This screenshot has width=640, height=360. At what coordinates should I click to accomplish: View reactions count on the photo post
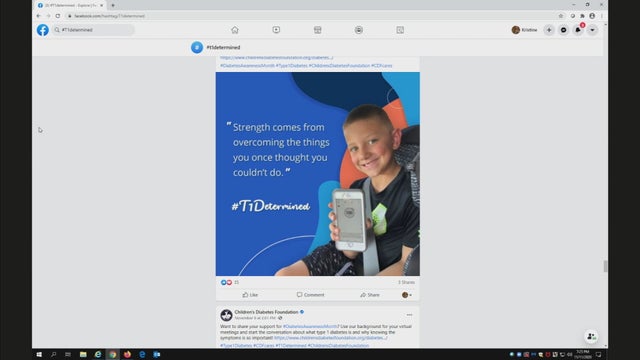(x=230, y=282)
